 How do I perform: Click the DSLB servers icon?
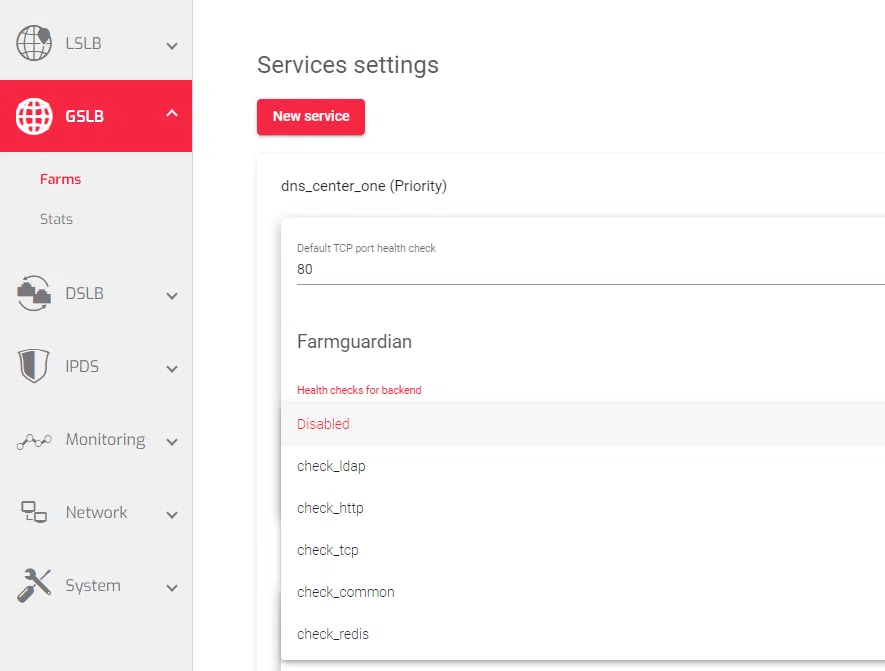(34, 293)
